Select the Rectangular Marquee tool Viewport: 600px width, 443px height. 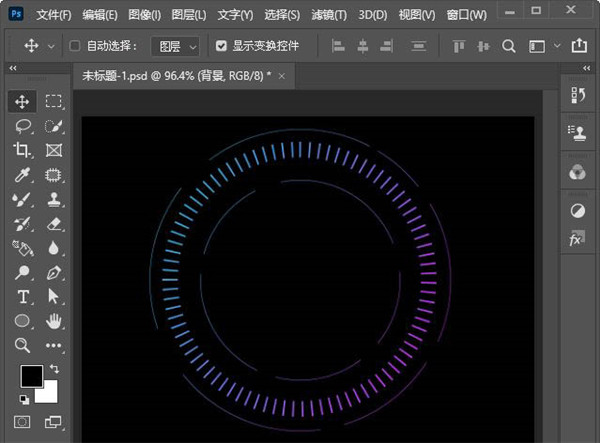54,101
